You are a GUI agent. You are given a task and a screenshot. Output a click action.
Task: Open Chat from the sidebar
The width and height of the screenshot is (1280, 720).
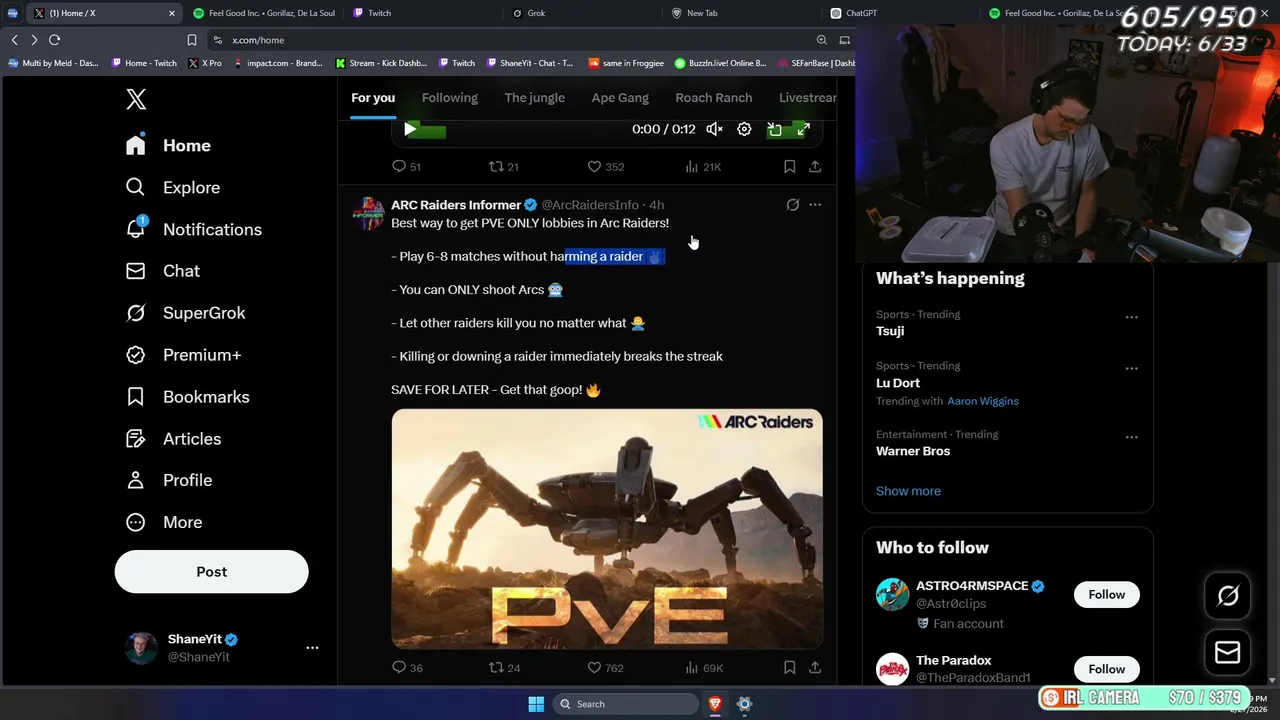(162, 271)
